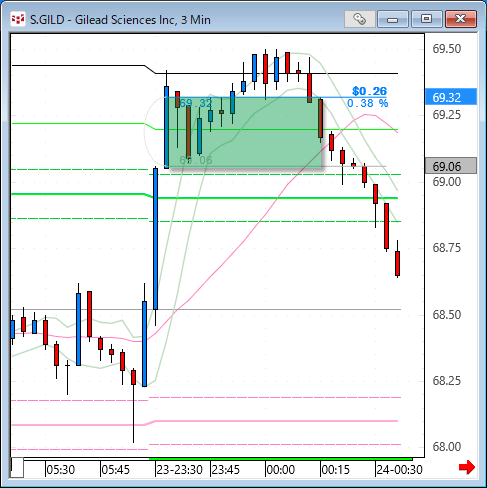This screenshot has height=488, width=487.
Task: Select the blue 69.32 price axis marker
Action: tap(451, 97)
